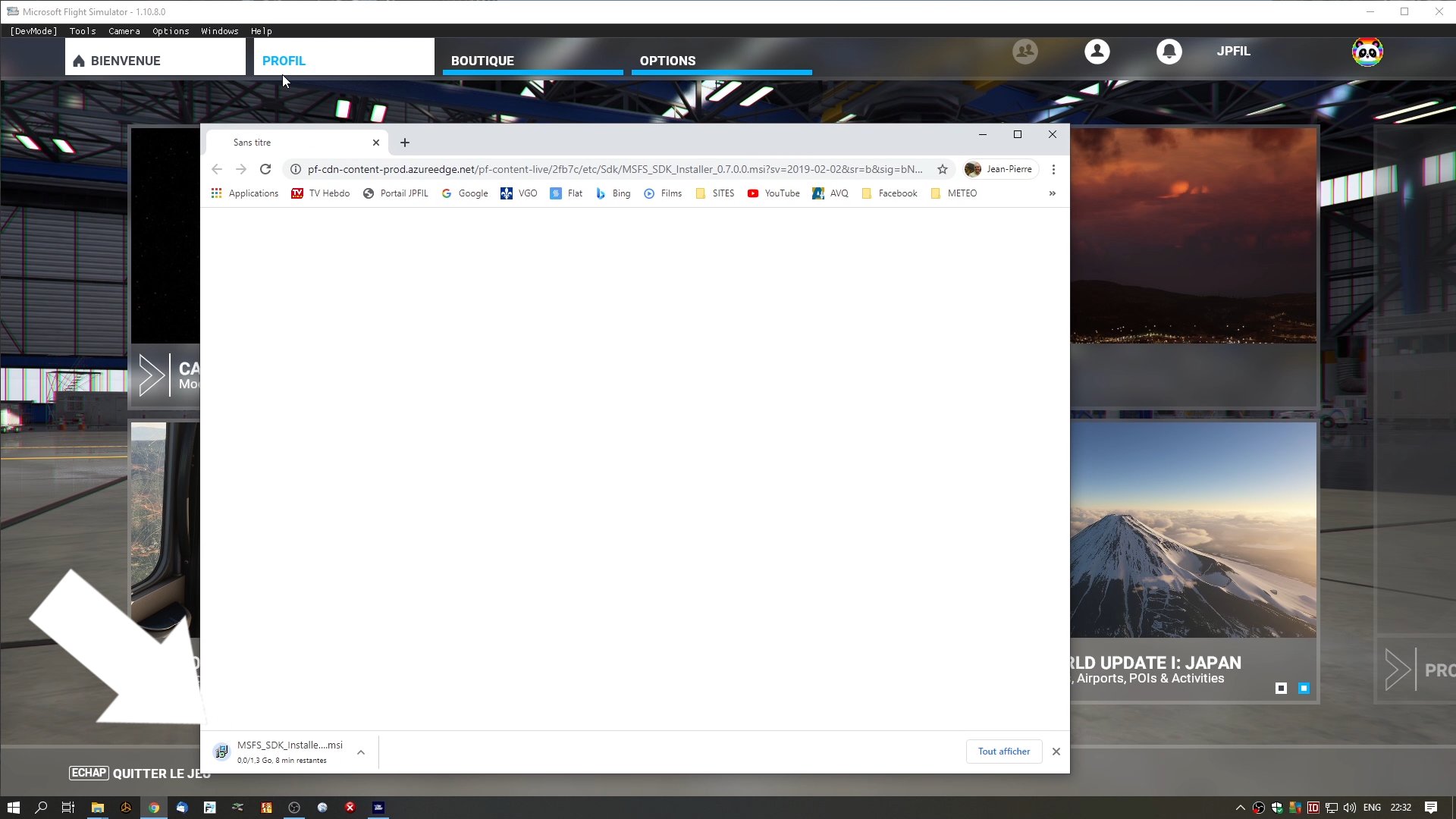Show more bookmarks via double chevron
This screenshot has height=819, width=1456.
click(x=1052, y=193)
